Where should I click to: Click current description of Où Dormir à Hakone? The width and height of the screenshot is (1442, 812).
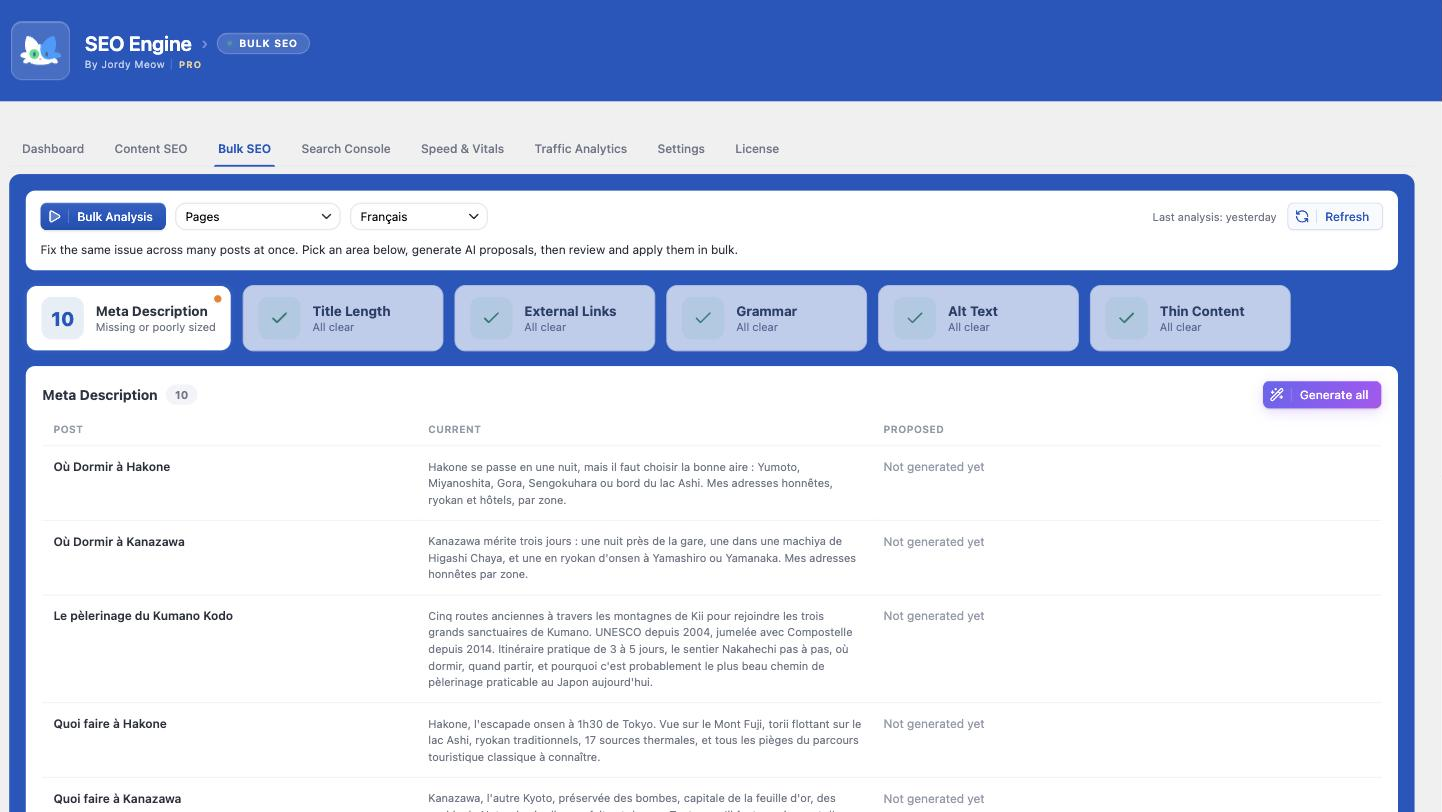(x=631, y=483)
